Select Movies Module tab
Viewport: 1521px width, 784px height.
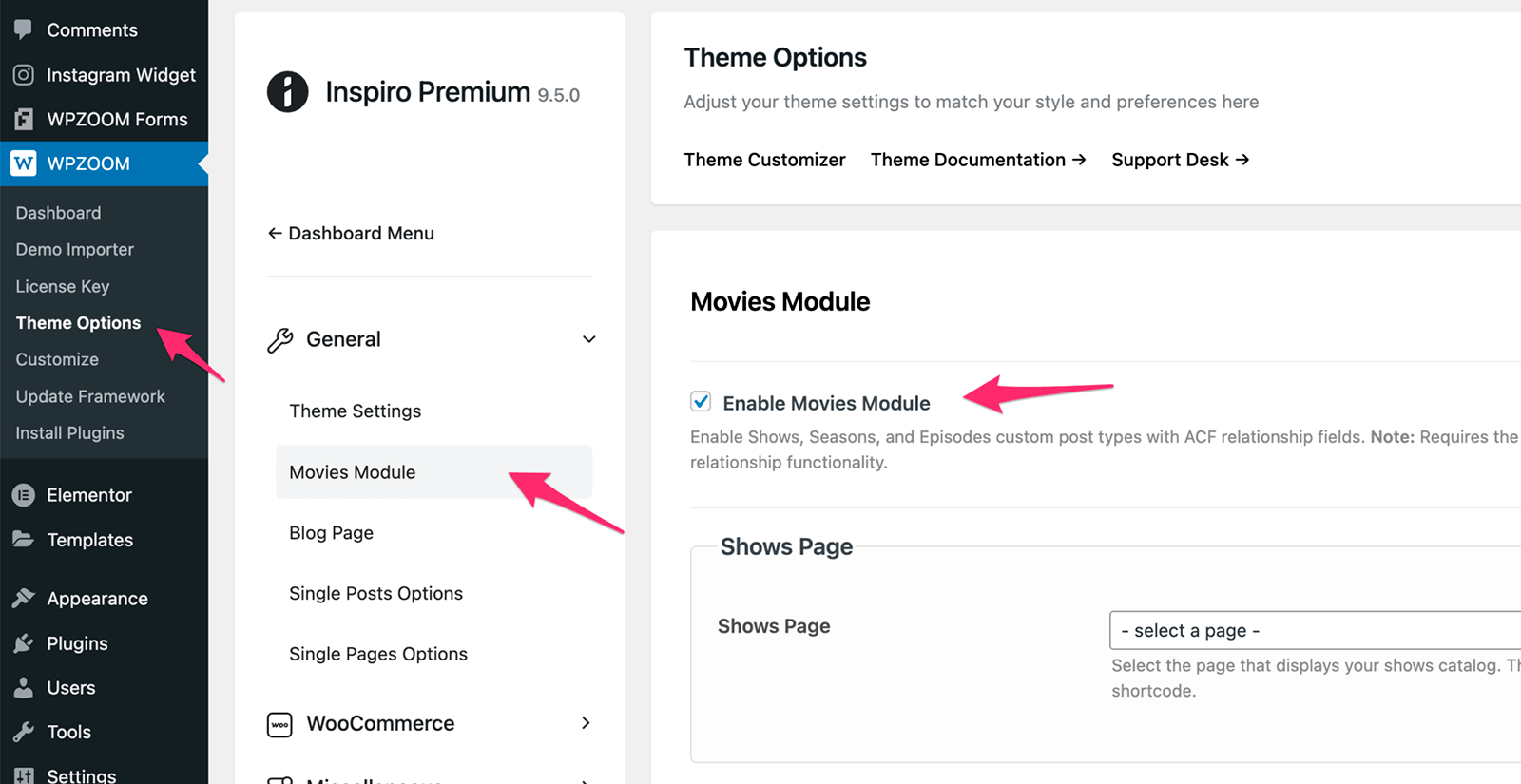[x=433, y=471]
